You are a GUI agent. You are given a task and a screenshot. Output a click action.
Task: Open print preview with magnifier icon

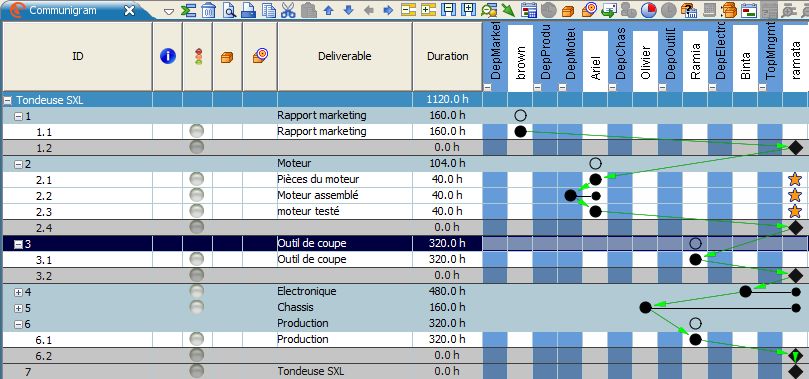tap(229, 10)
